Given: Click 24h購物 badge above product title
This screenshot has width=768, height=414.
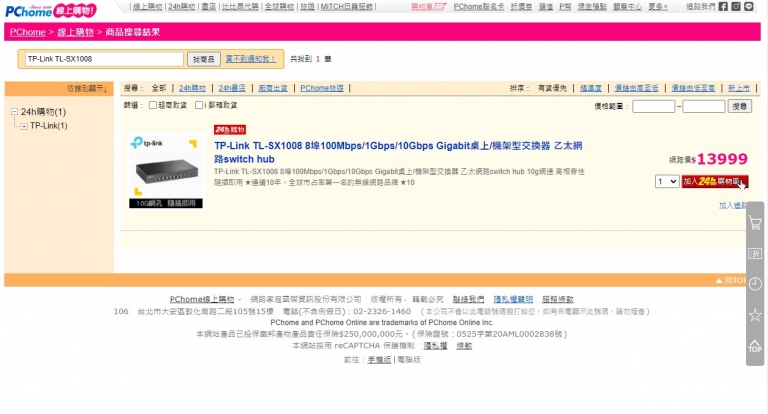Looking at the screenshot, I should click(230, 130).
